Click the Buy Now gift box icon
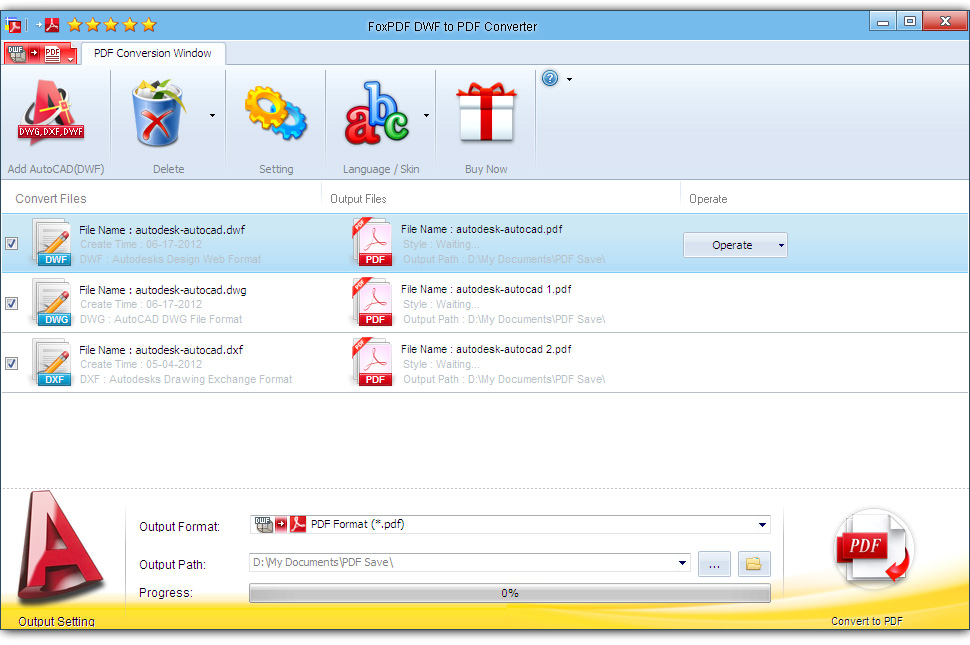The image size is (970, 645). pyautogui.click(x=486, y=112)
